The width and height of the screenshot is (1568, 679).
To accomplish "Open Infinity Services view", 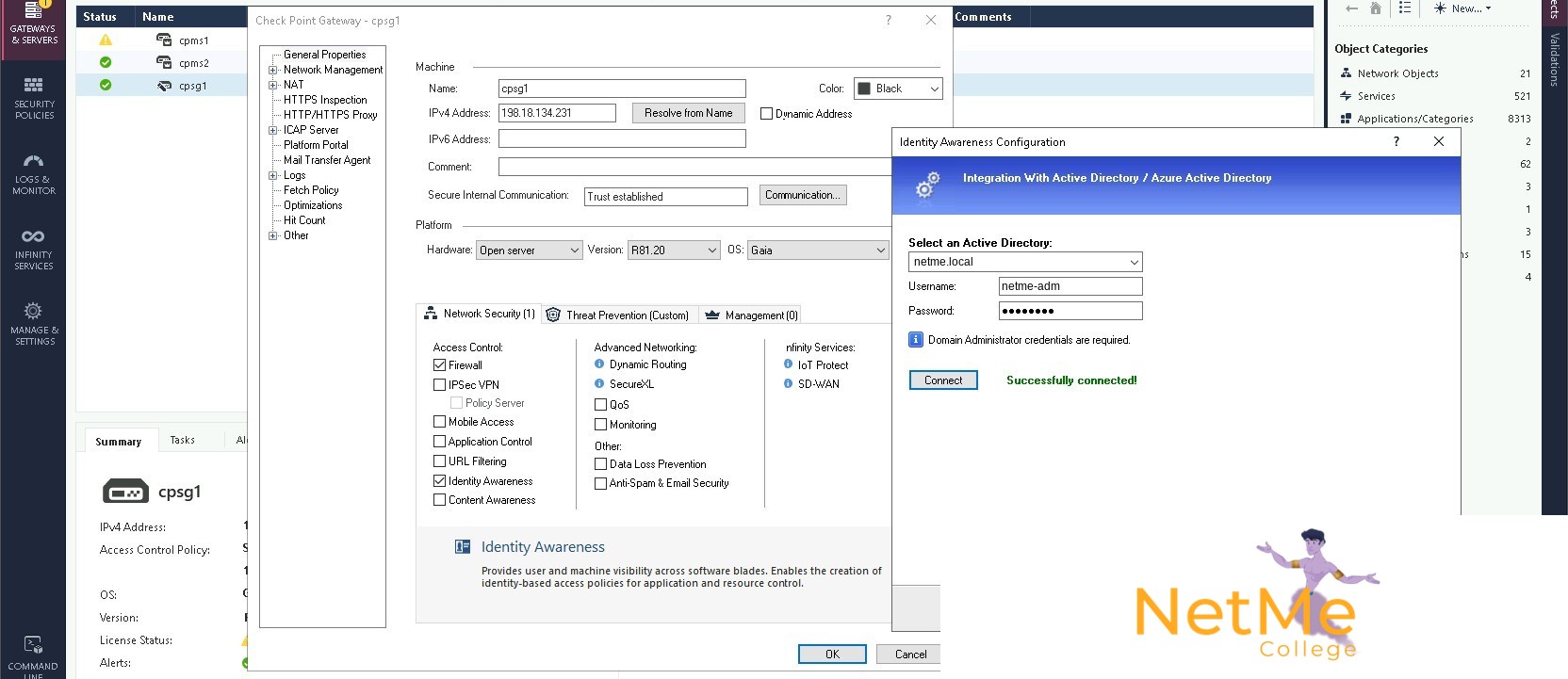I will pyautogui.click(x=34, y=250).
